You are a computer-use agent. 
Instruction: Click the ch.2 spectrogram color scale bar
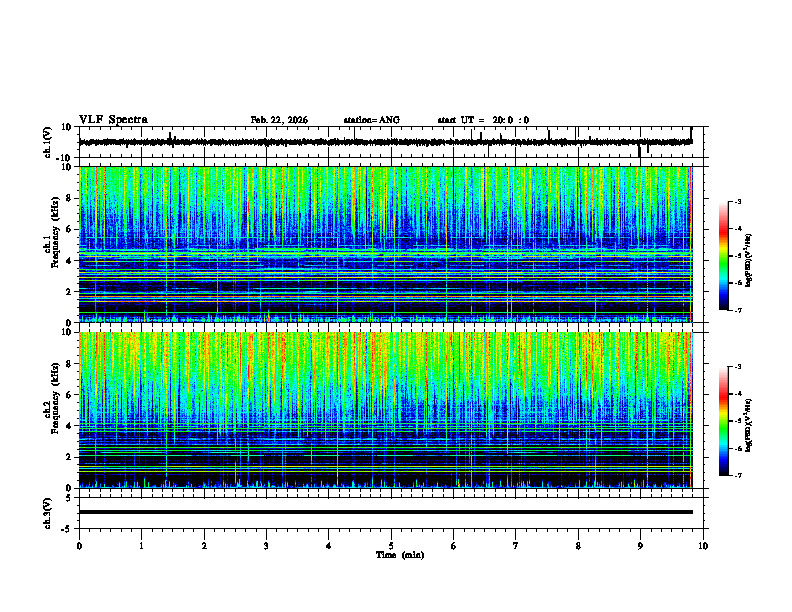click(724, 421)
